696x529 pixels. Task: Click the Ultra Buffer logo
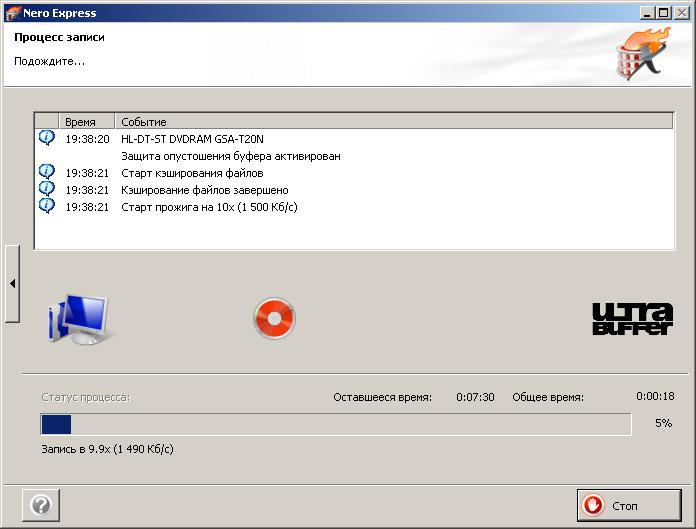(632, 319)
